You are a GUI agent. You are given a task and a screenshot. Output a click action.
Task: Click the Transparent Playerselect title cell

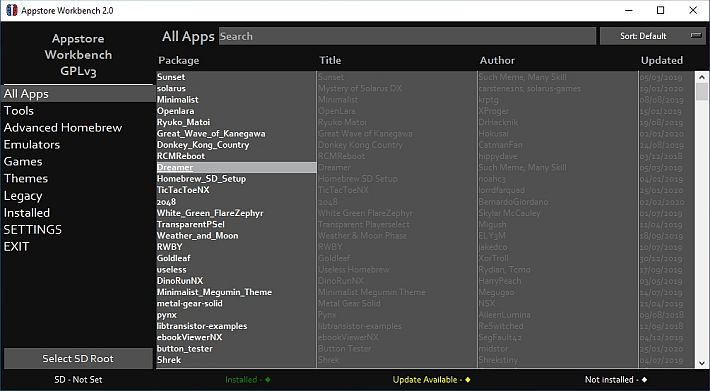click(364, 224)
